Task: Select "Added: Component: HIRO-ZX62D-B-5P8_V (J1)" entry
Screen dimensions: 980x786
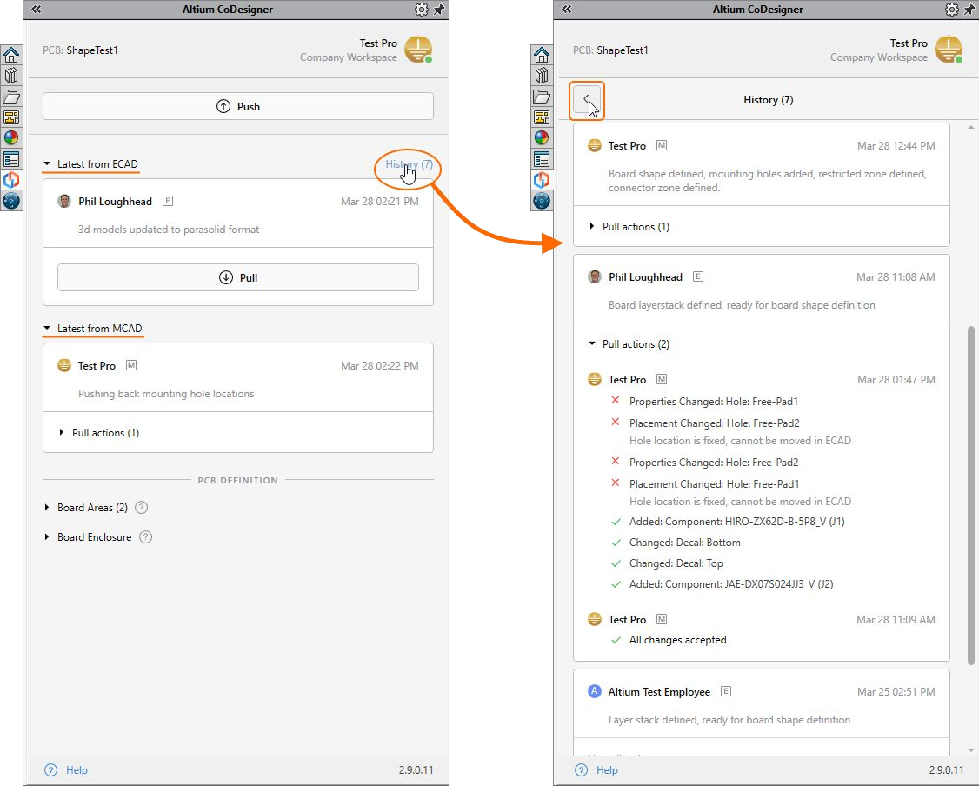Action: point(737,521)
